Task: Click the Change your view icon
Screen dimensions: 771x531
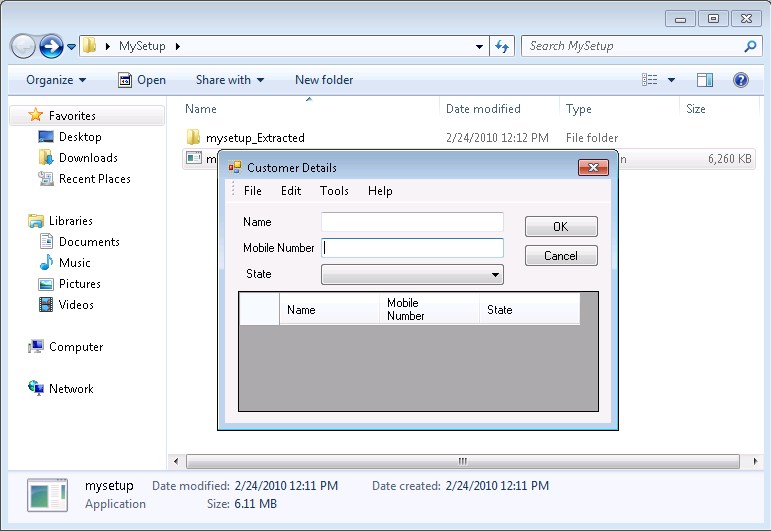Action: 650,80
